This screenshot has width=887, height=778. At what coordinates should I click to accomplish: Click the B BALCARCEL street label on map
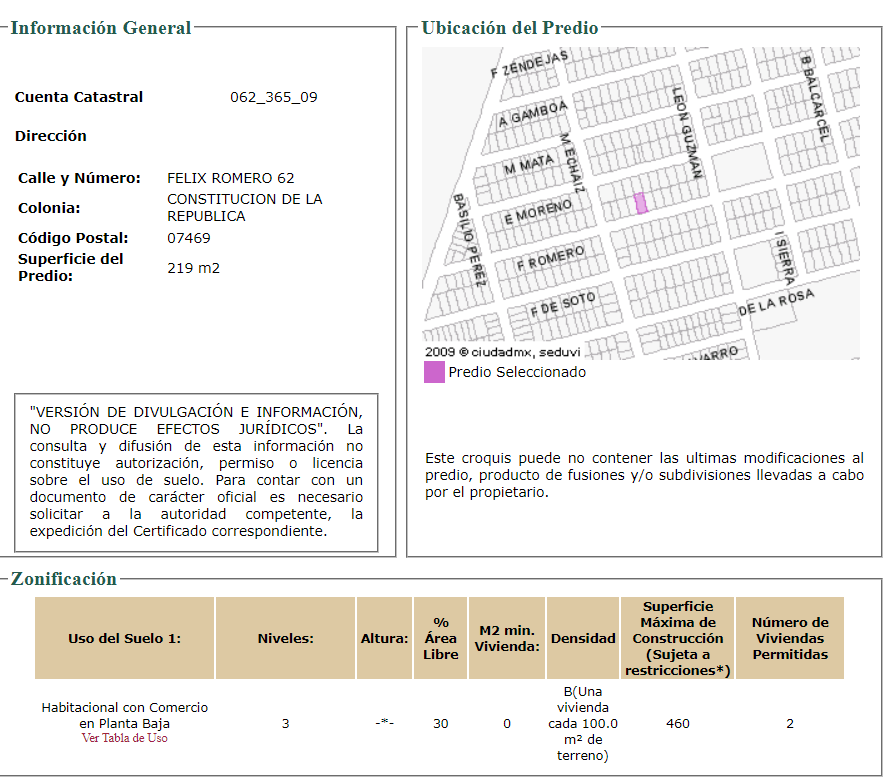(815, 99)
